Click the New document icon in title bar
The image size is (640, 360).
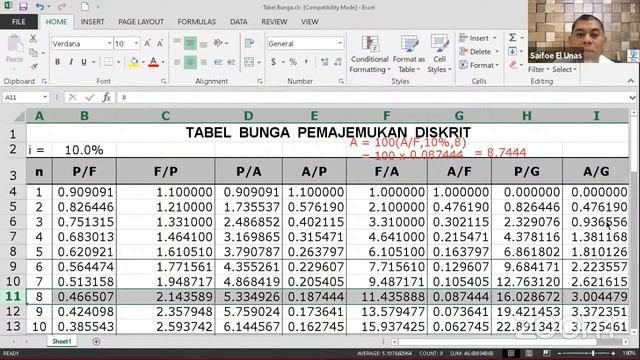(84, 7)
